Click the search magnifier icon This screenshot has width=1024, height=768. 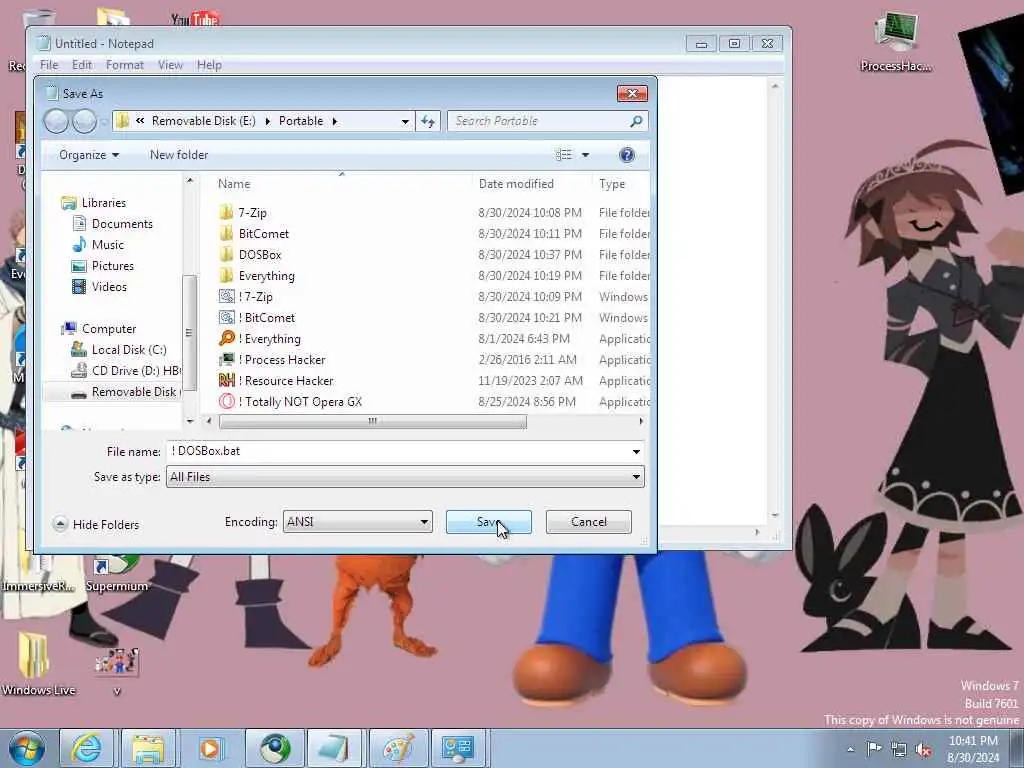point(636,121)
